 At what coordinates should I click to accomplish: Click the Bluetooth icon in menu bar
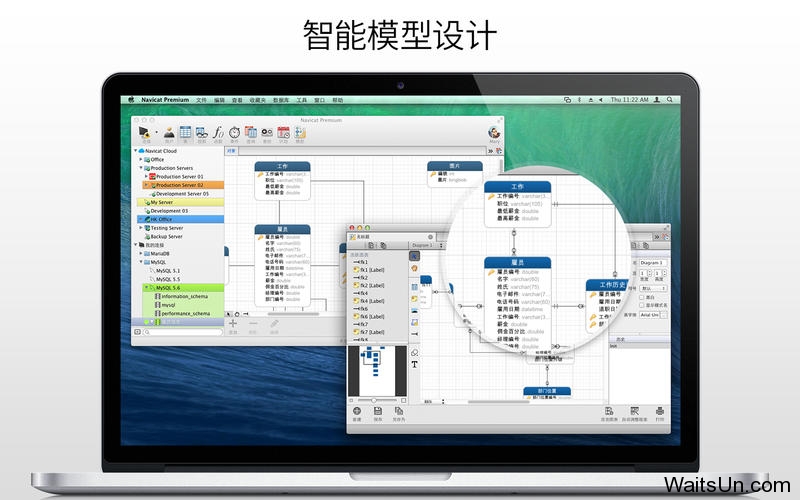coord(579,100)
